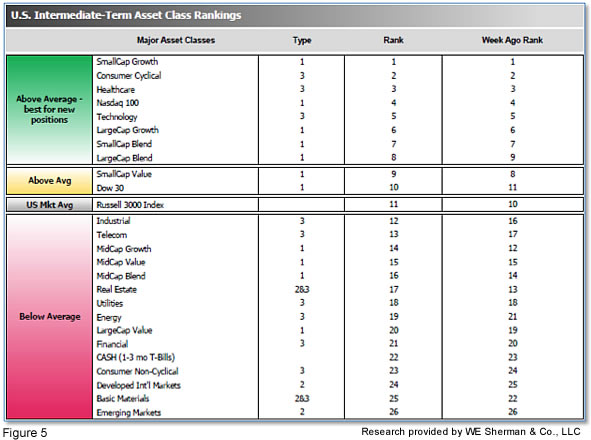Click the table title U.S. Intermediate-Term Asset Class Rankings
The image size is (591, 440).
point(126,15)
